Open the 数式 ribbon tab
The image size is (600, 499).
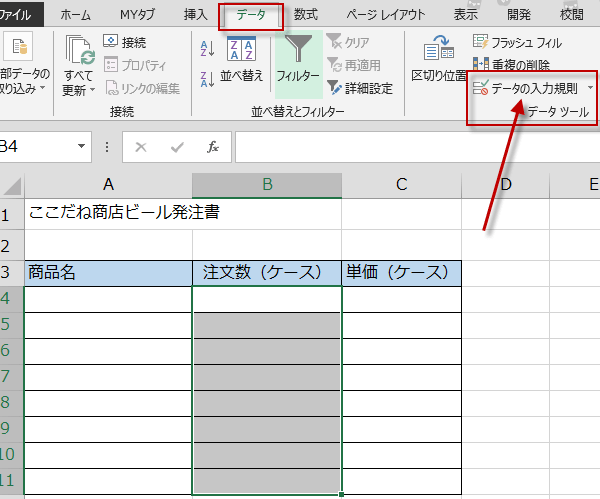click(306, 15)
